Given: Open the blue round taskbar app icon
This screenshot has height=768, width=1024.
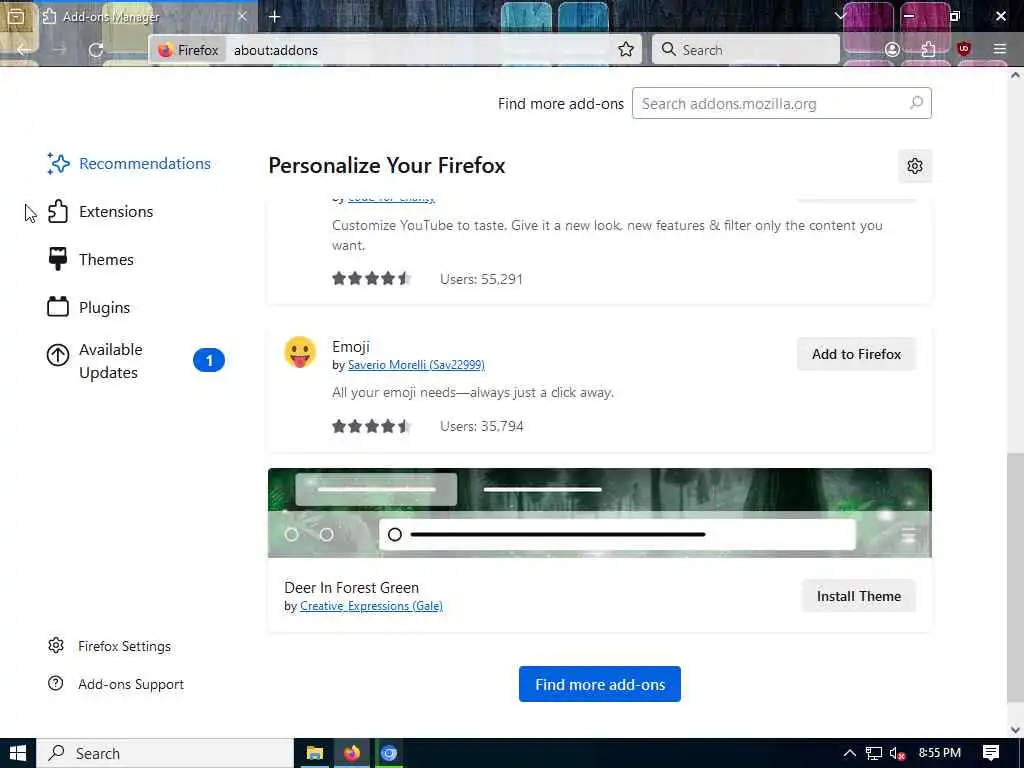Looking at the screenshot, I should click(x=389, y=753).
